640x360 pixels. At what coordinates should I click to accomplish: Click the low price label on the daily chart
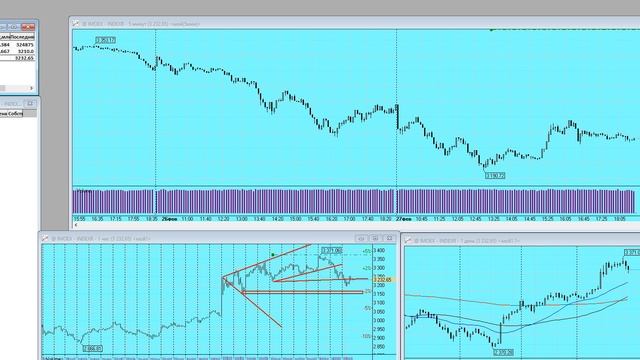pos(503,352)
